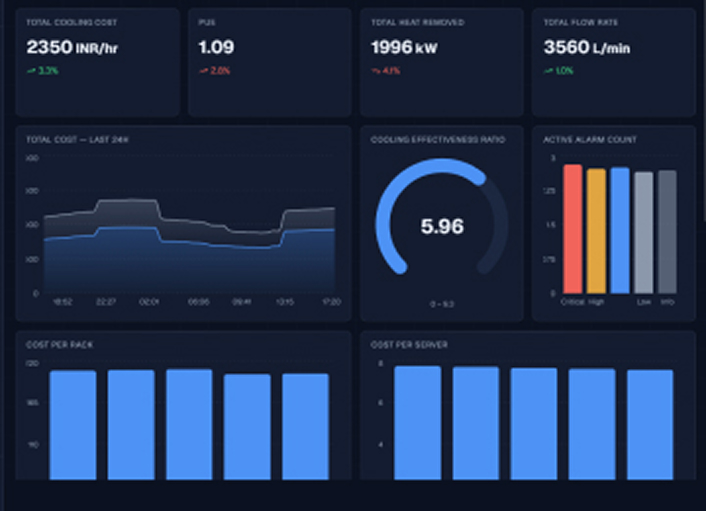
Task: Click the dark gray Info alarm bar
Action: [667, 232]
